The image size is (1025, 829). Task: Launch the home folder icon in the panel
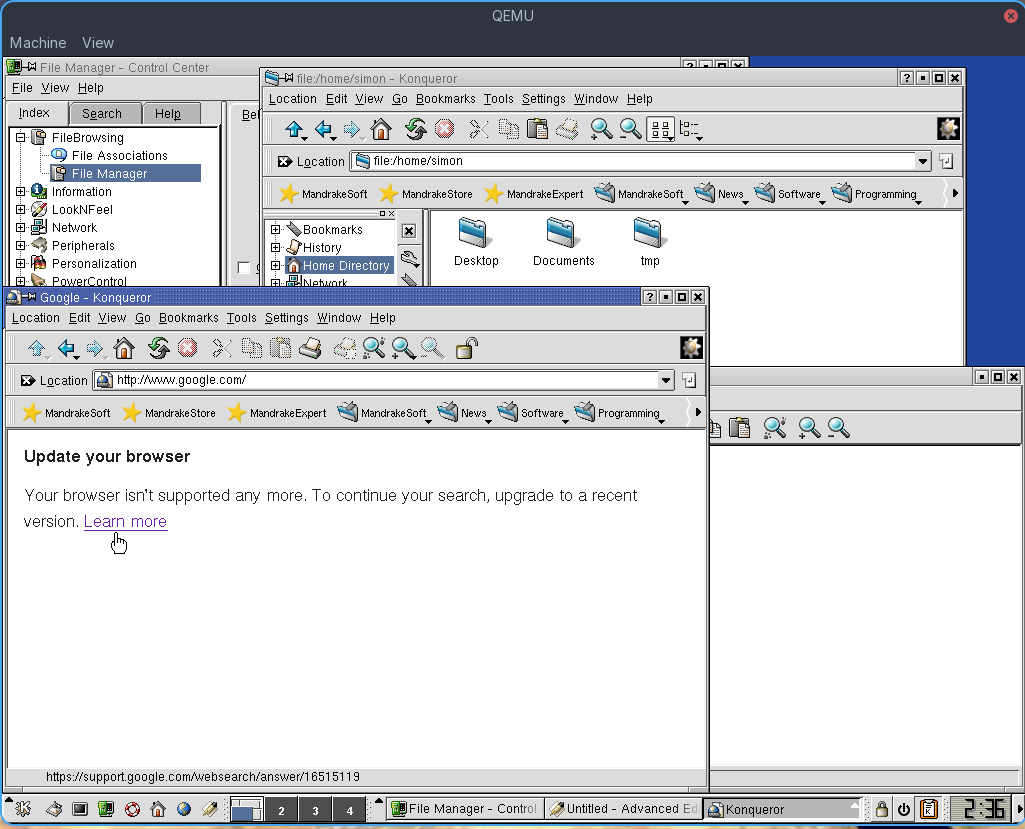[x=158, y=809]
